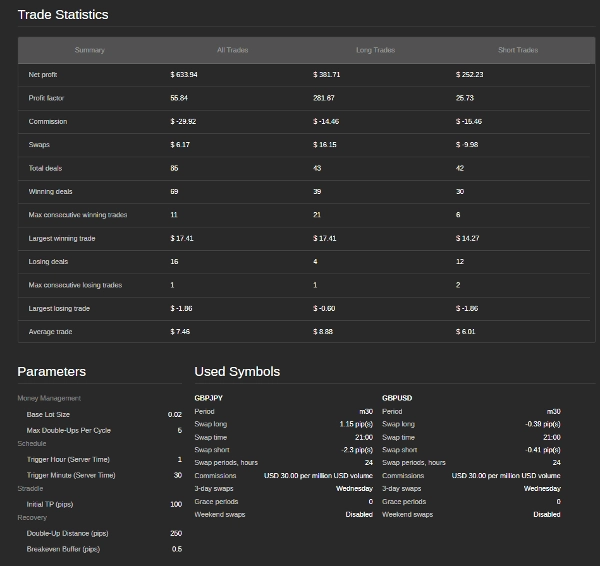600x566 pixels.
Task: Click long profit factor 281.67
Action: point(324,98)
